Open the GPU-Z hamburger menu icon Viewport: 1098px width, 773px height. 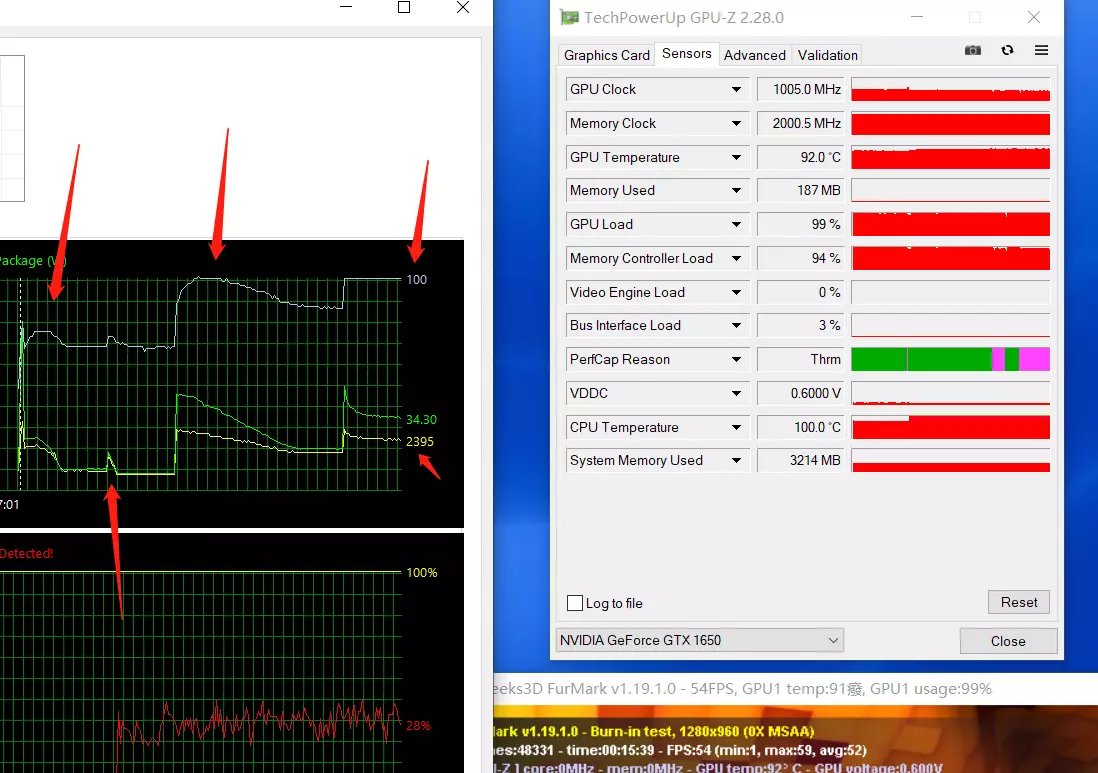coord(1041,50)
